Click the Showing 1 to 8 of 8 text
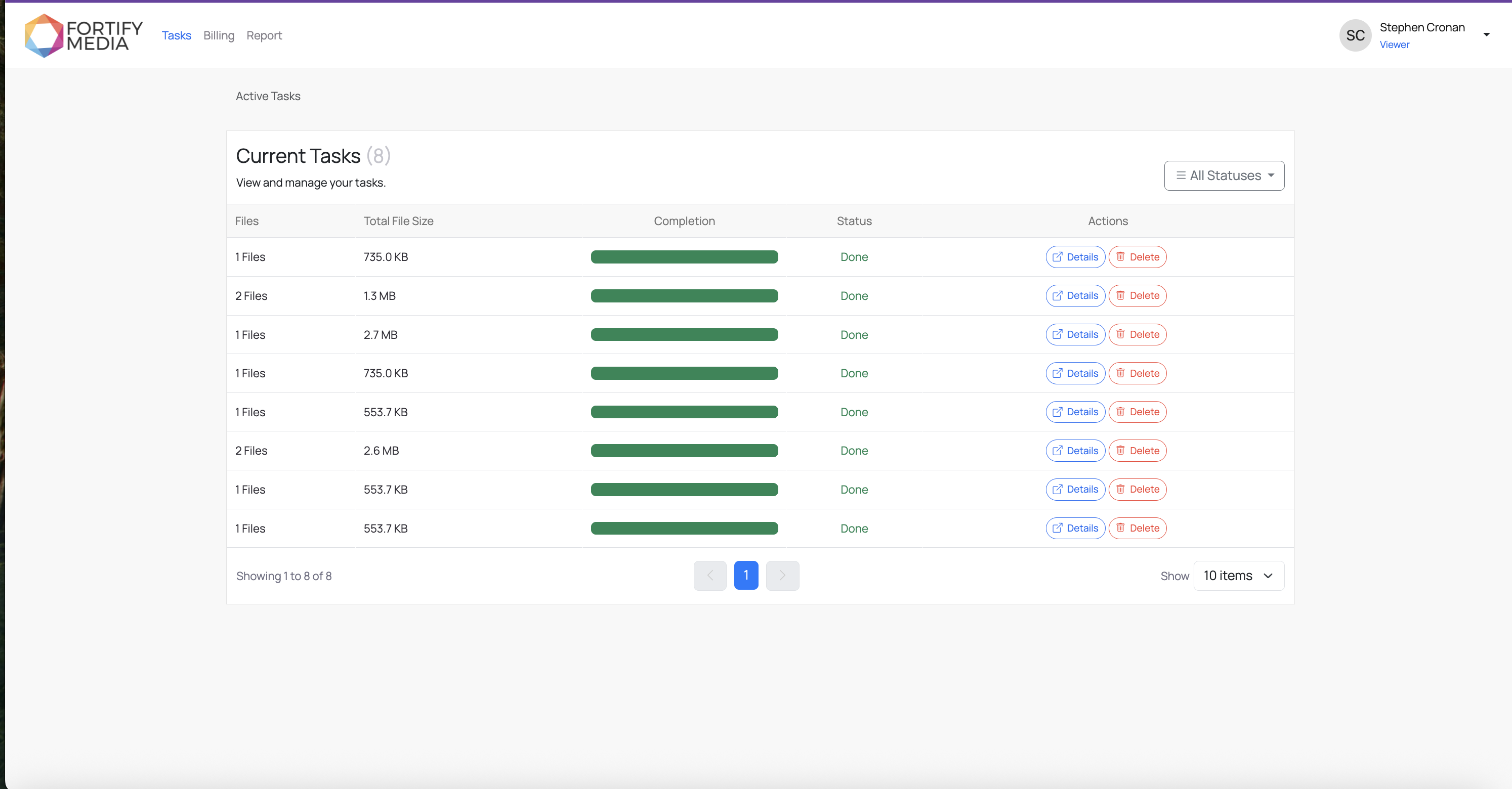Screen dimensions: 1512x789 284,576
